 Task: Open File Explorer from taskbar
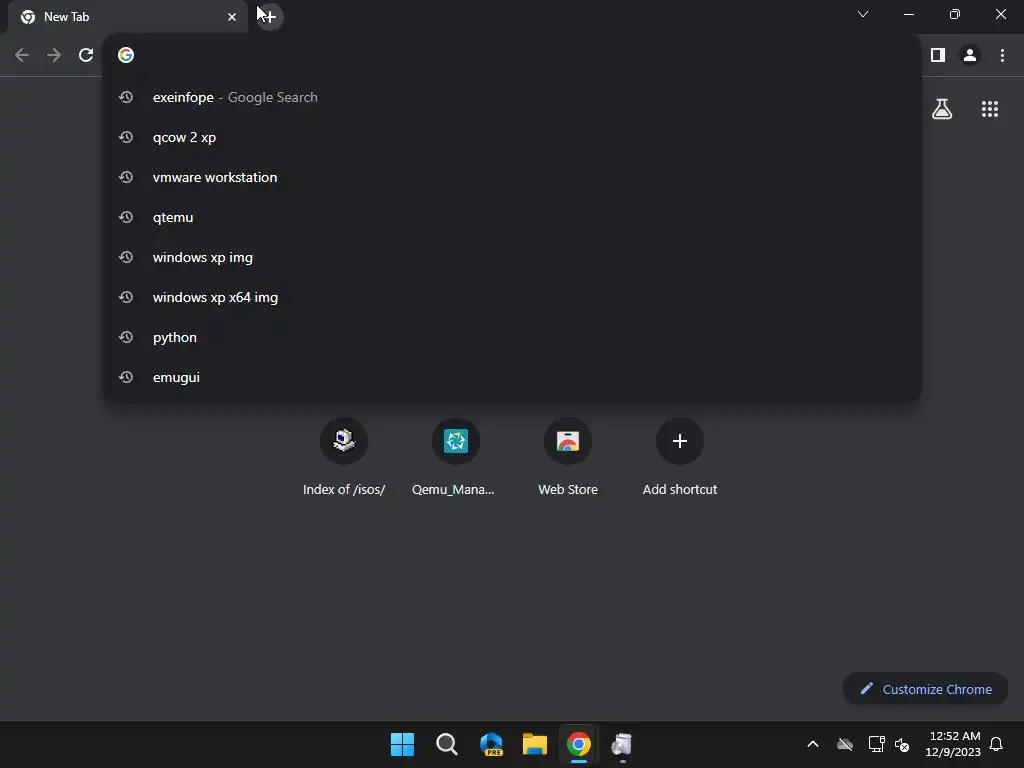click(535, 744)
